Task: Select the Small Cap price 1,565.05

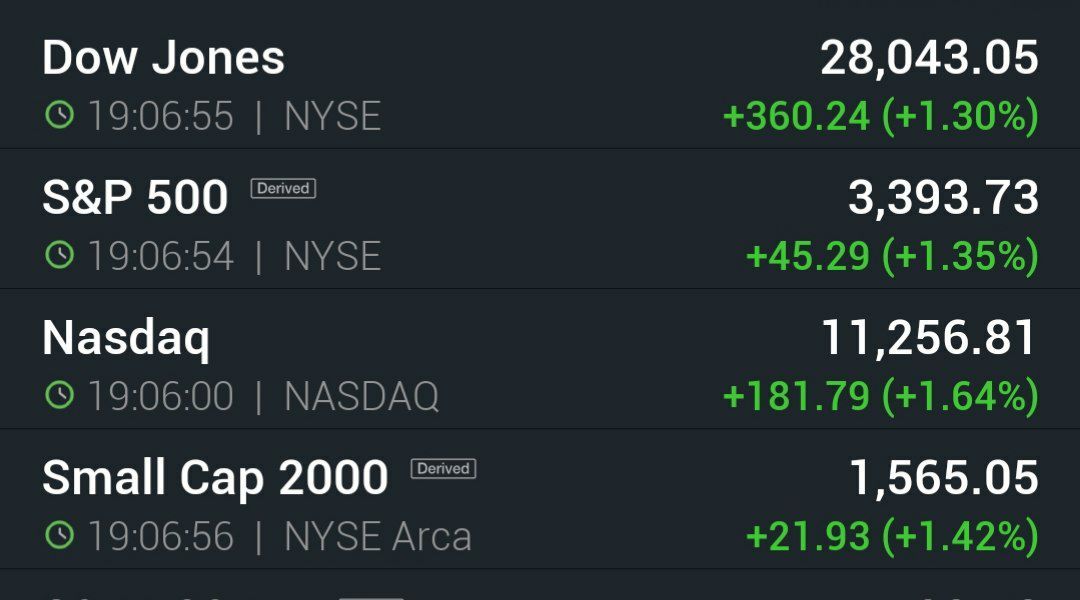Action: [944, 478]
